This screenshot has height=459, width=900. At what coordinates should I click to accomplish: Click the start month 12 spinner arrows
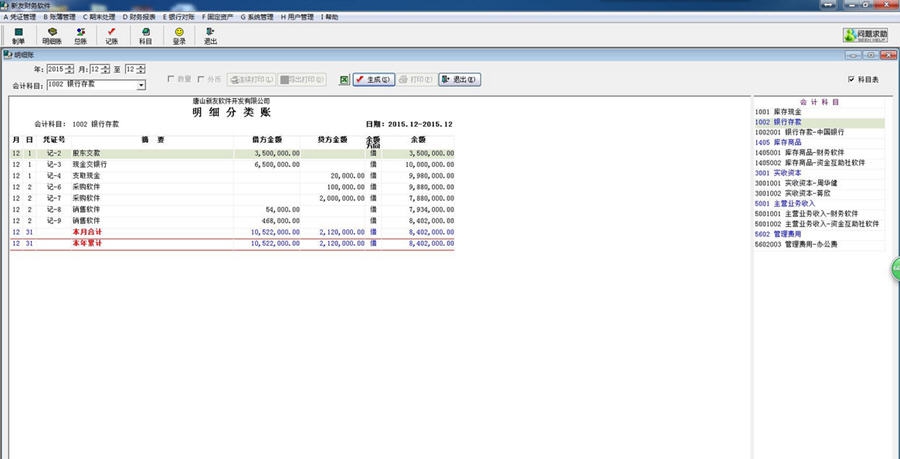[105, 69]
